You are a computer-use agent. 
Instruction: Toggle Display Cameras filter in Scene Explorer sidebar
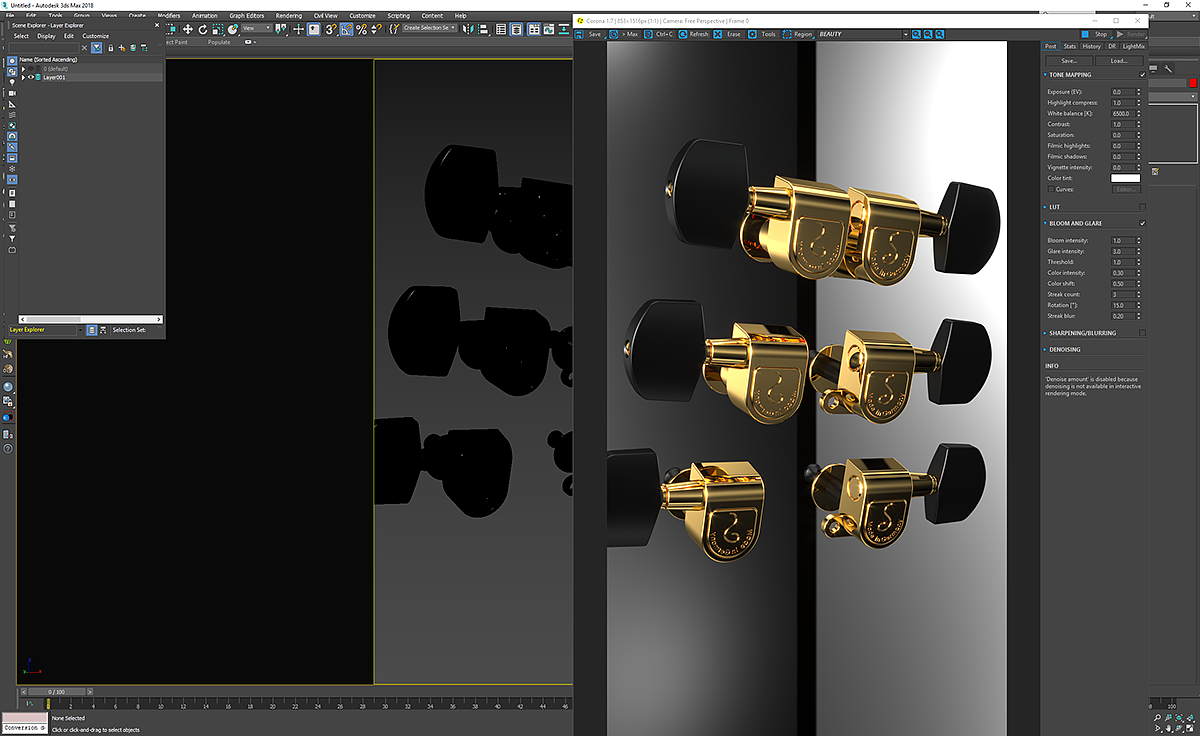(12, 93)
